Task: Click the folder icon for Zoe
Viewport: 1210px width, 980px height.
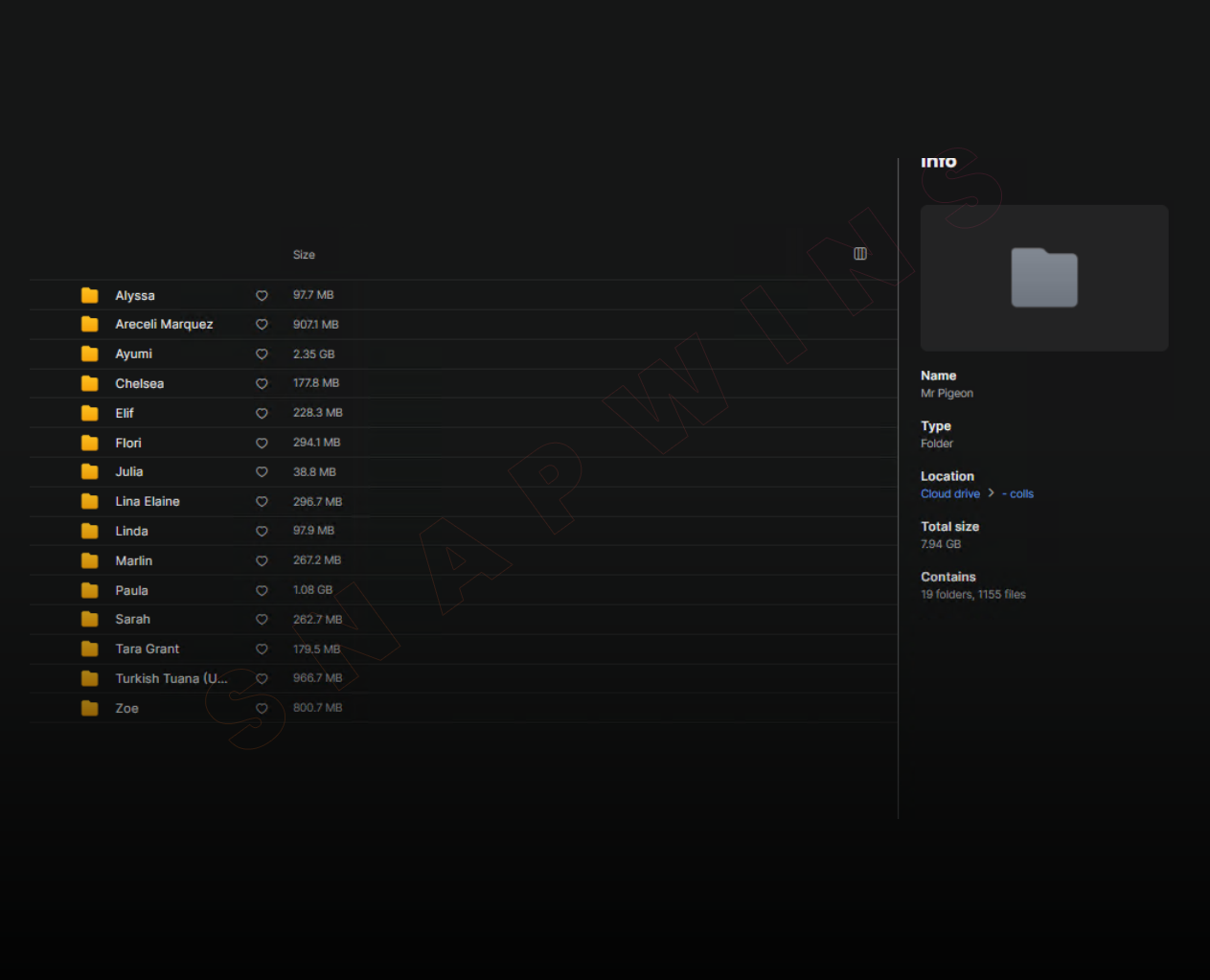Action: pyautogui.click(x=90, y=708)
